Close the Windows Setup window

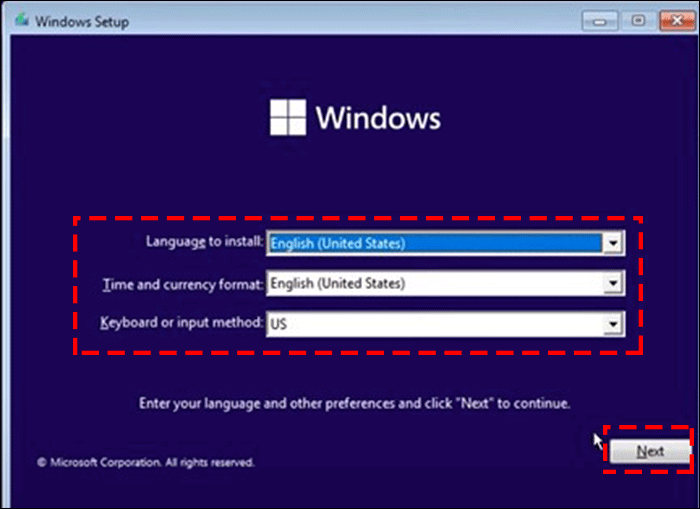(677, 21)
